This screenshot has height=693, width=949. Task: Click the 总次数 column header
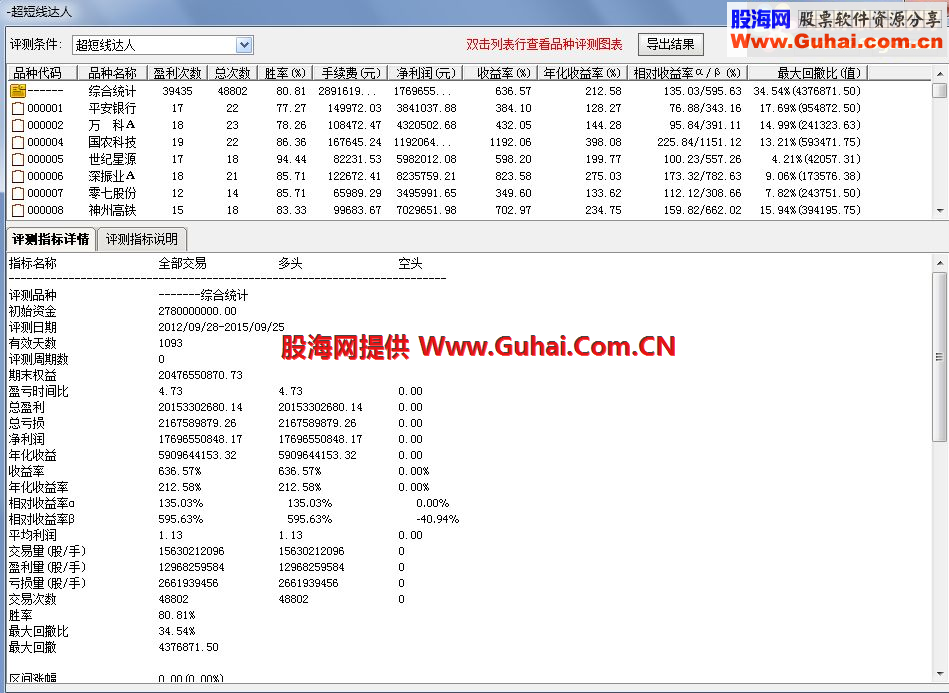pos(232,73)
